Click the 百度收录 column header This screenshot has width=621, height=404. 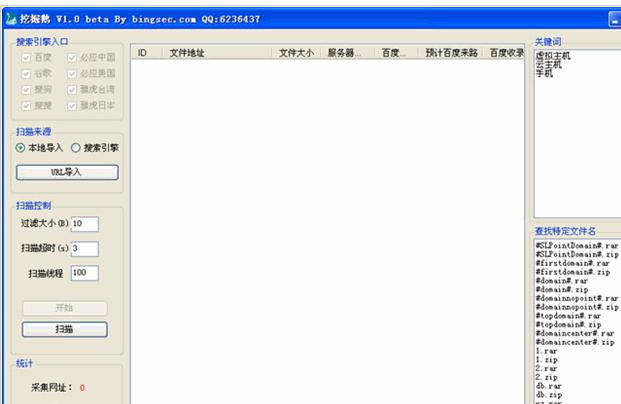tap(506, 52)
